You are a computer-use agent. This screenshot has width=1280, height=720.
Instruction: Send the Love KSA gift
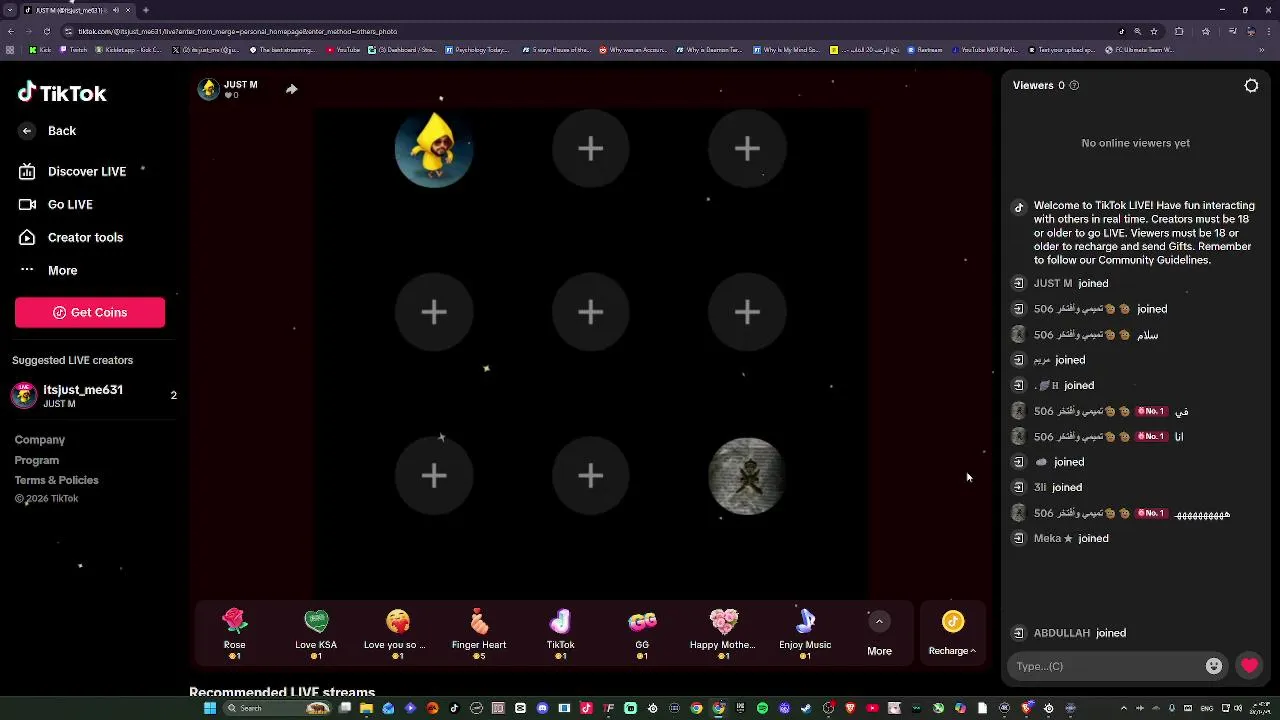pyautogui.click(x=316, y=634)
